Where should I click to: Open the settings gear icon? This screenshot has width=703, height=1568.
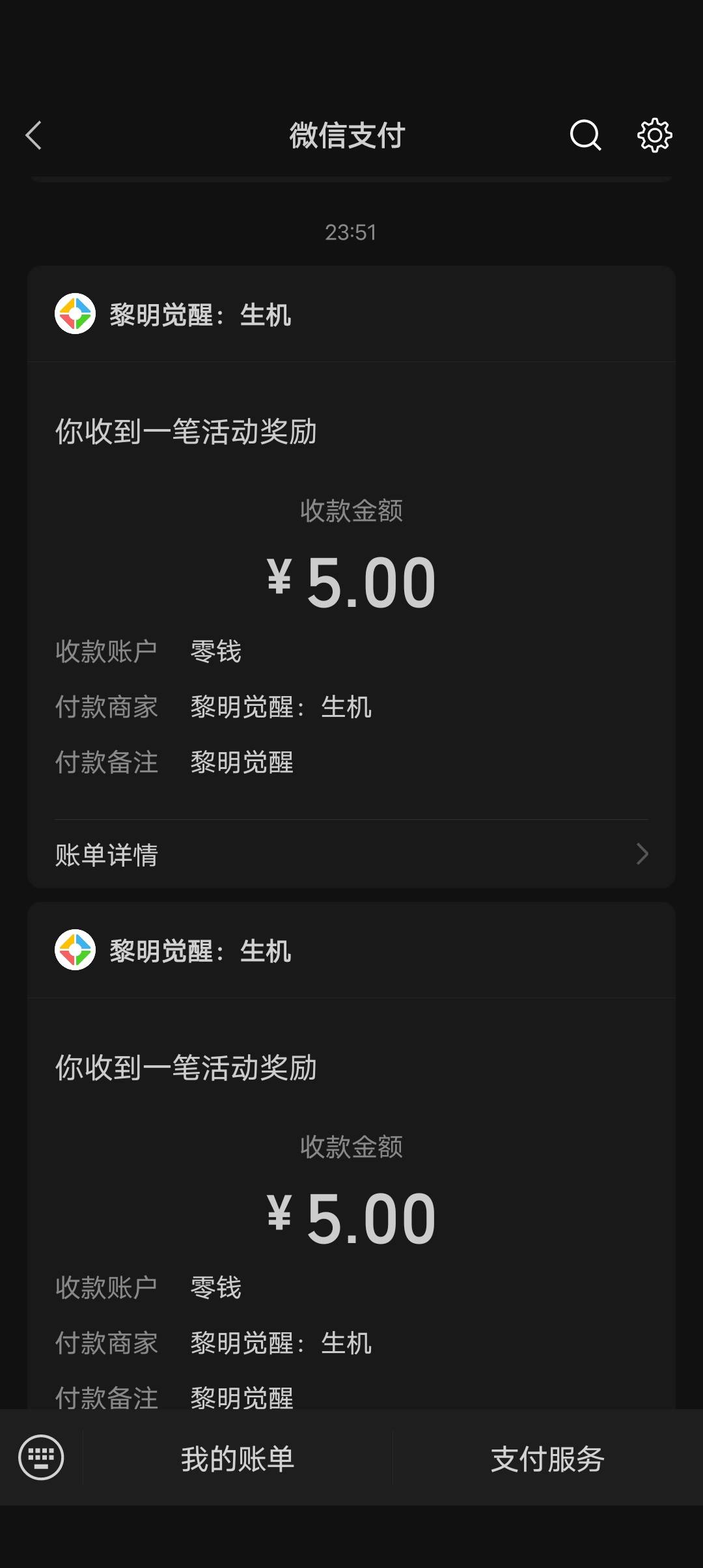[x=654, y=135]
